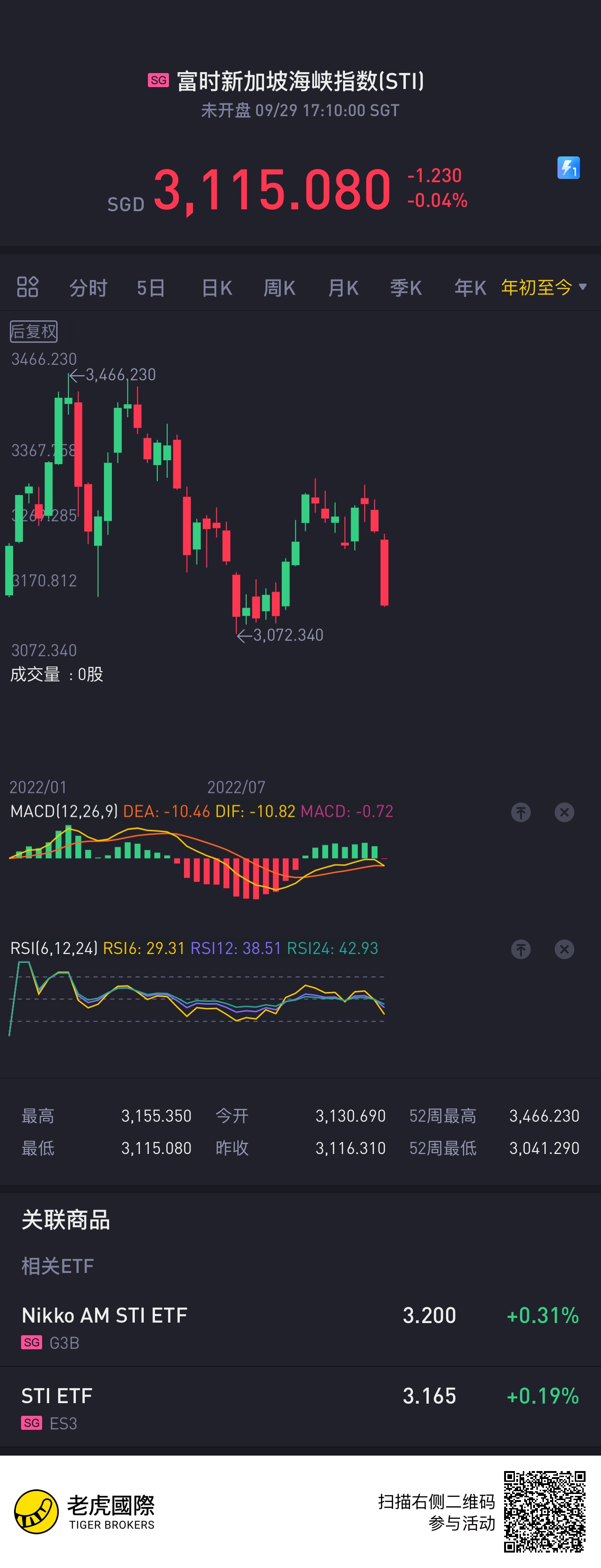Open RSI(6,12,24) parameter settings
The height and width of the screenshot is (1568, 601).
tap(54, 948)
